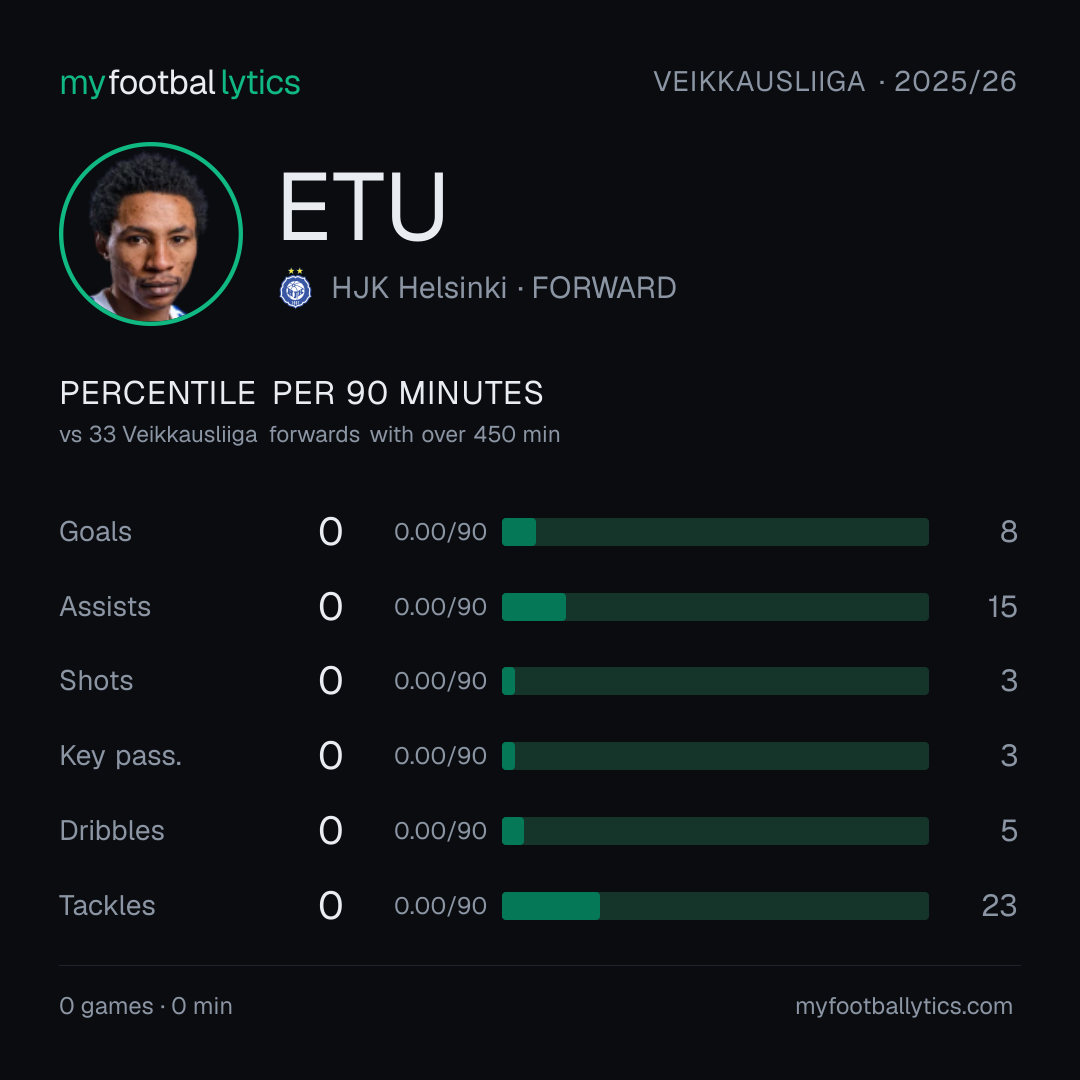Click the Assists percentile value 15

[1002, 607]
